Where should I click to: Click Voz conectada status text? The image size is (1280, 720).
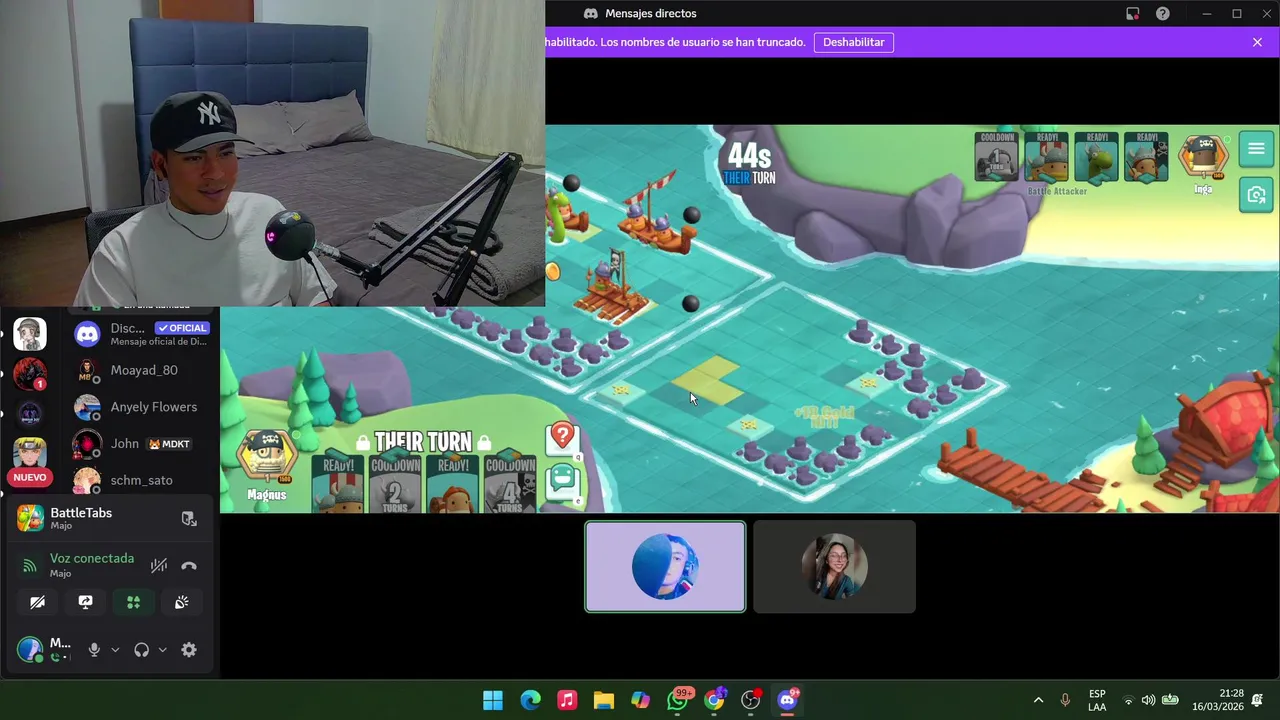point(92,558)
